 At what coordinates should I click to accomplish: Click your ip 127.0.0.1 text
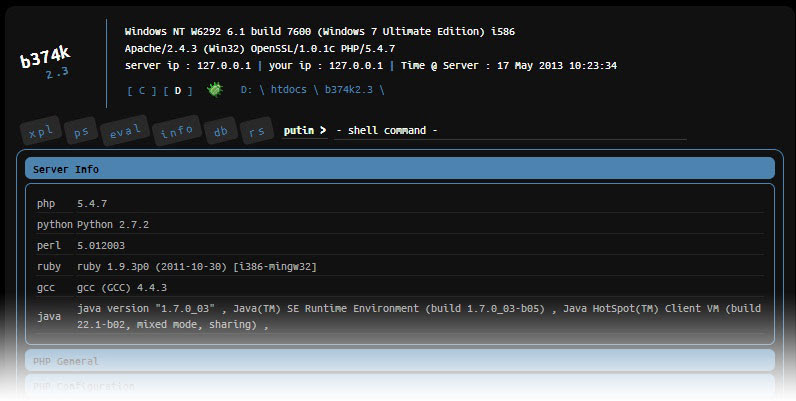click(x=326, y=65)
